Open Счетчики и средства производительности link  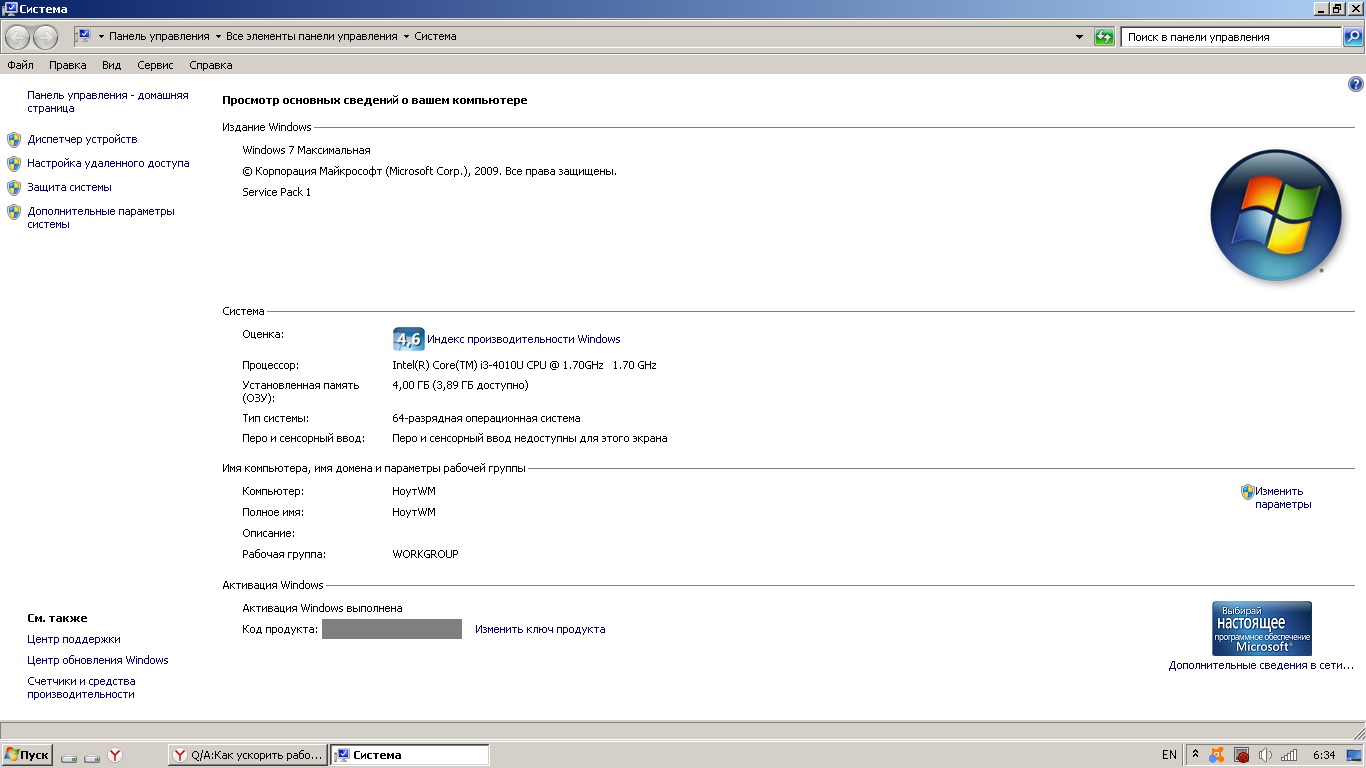click(81, 687)
